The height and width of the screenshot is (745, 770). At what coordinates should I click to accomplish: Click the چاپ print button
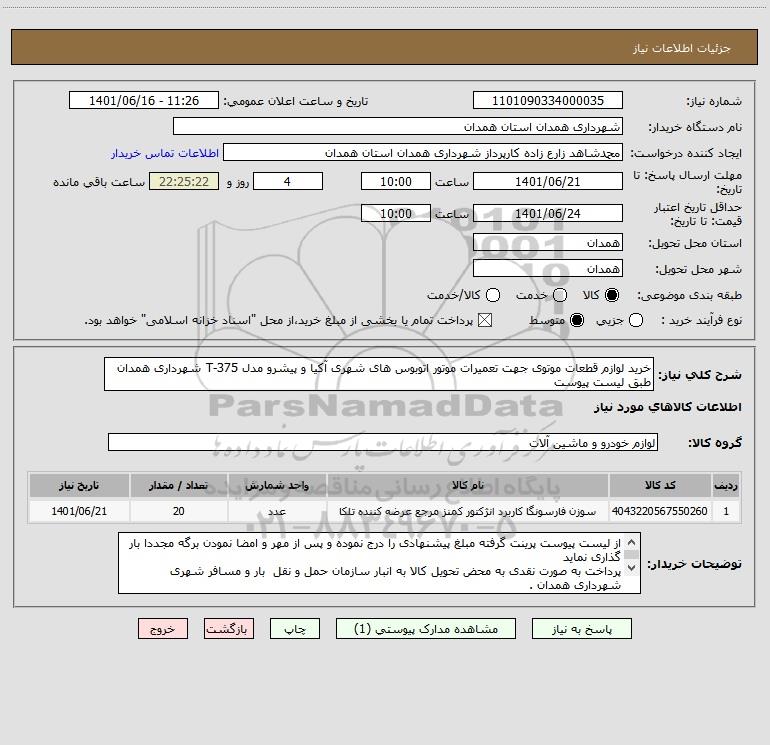(295, 629)
